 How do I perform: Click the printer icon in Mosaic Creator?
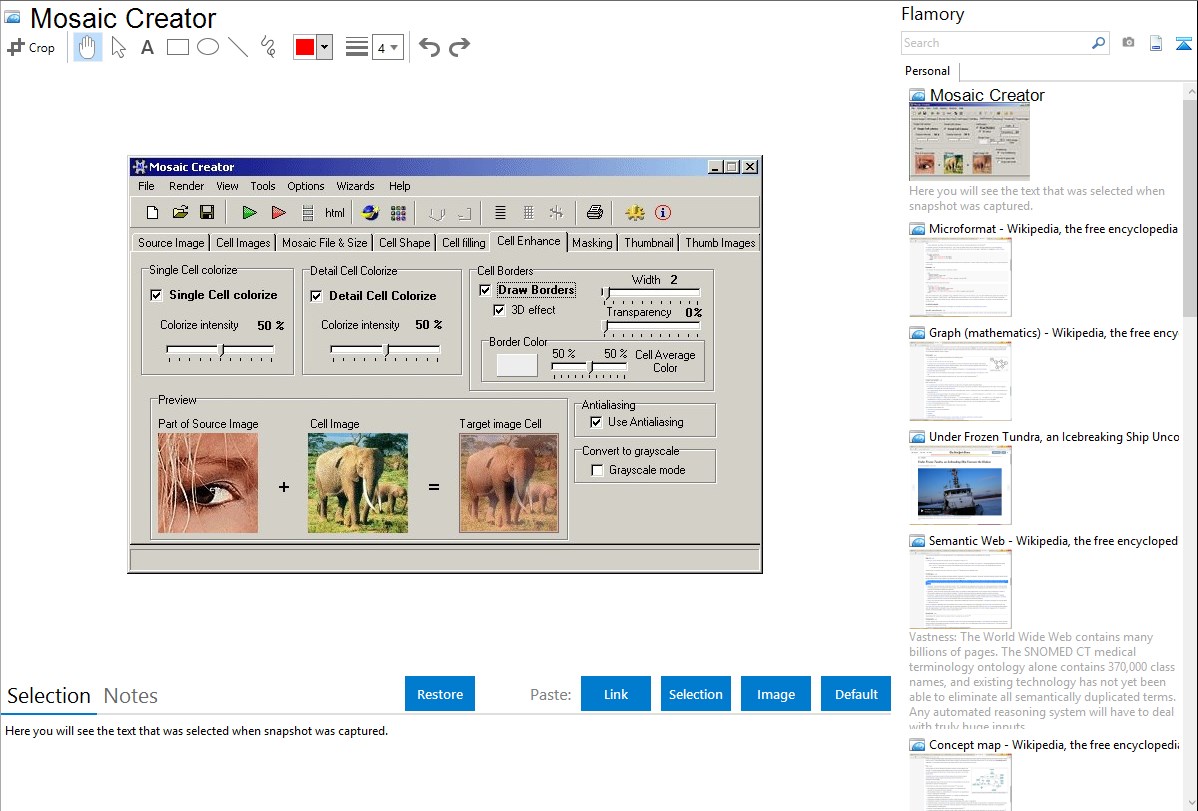click(594, 212)
